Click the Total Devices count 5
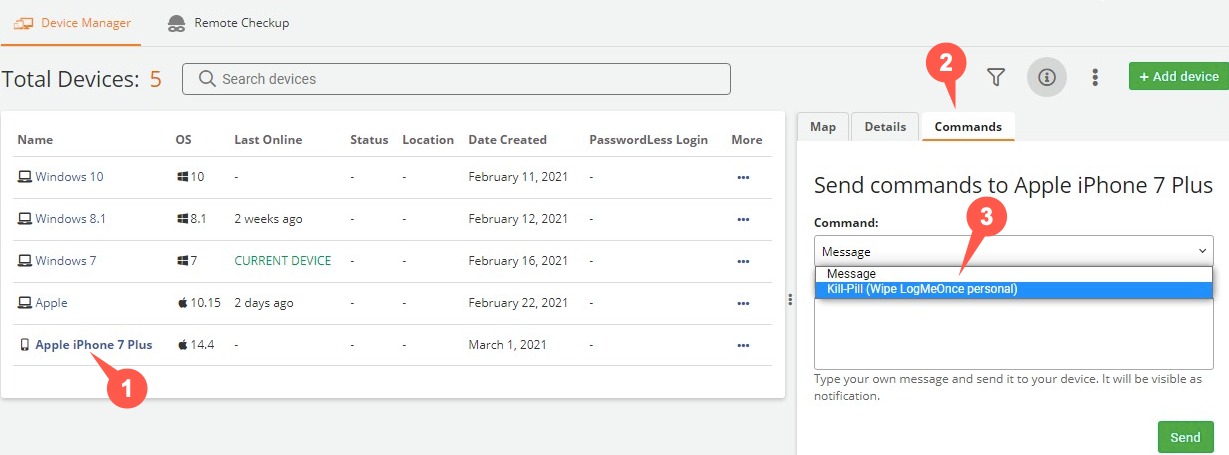The height and width of the screenshot is (455, 1229). coord(155,79)
